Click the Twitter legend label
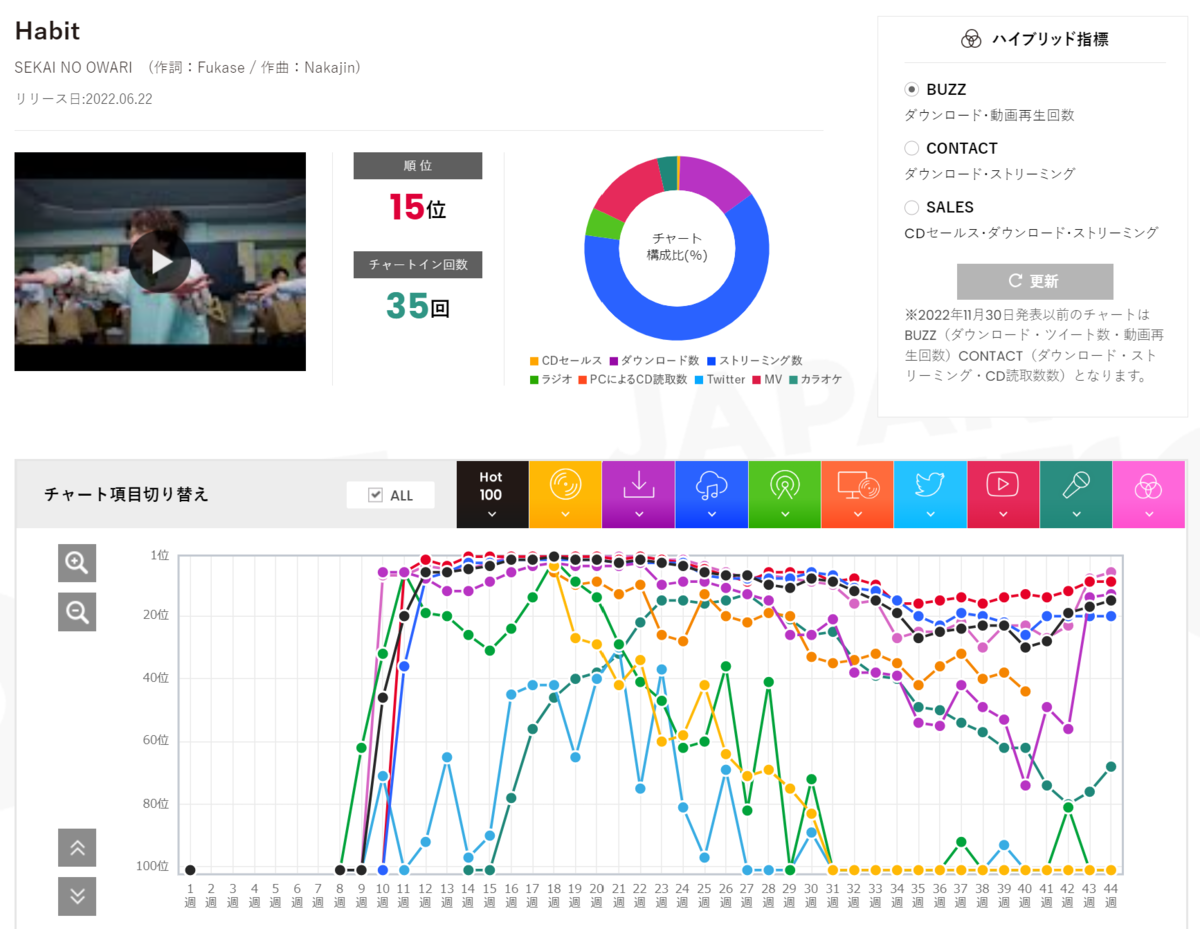1200x929 pixels. pos(726,380)
